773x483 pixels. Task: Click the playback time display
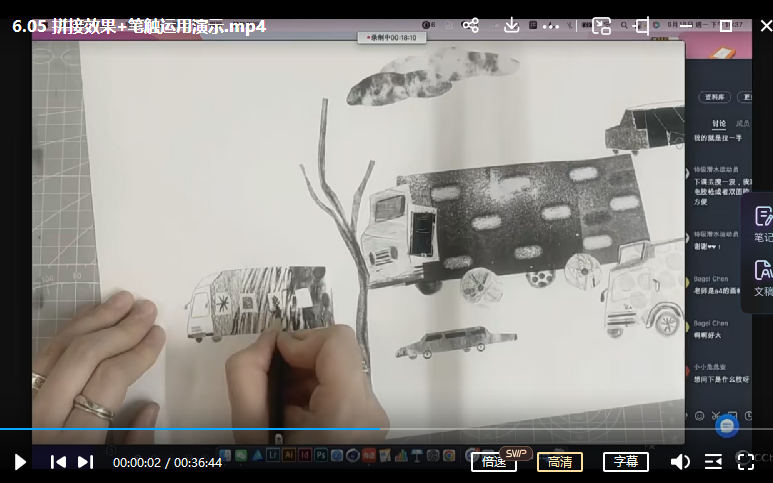point(165,463)
